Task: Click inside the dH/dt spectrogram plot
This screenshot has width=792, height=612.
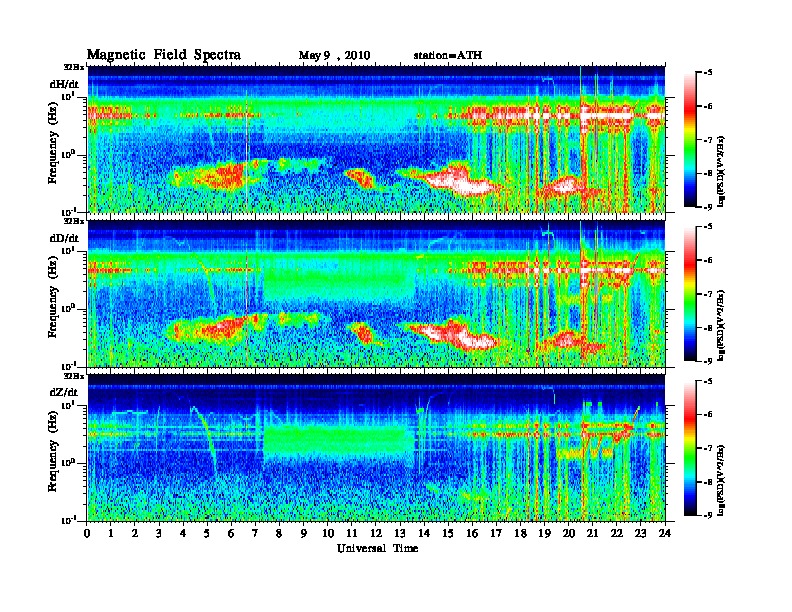Action: (x=376, y=139)
